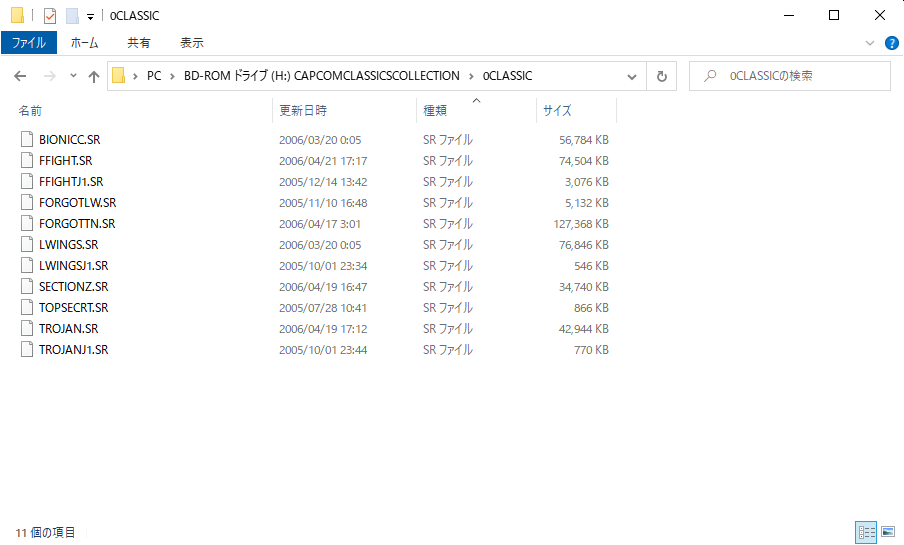Select the BIONICC.SR file
Screen dimensions: 904x545
(x=70, y=140)
